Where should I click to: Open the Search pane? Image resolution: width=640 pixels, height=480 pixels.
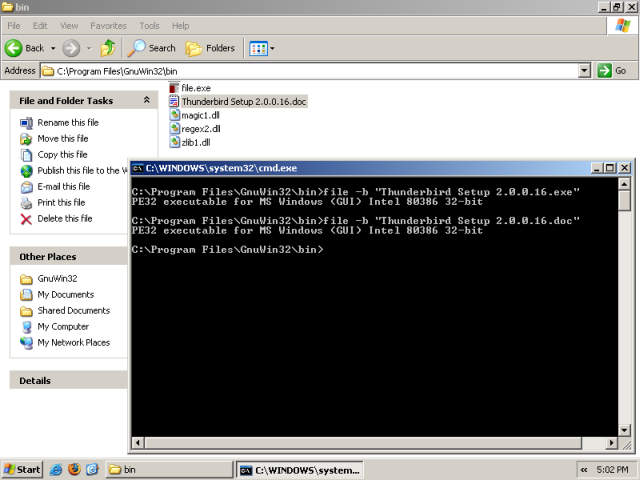[x=151, y=48]
